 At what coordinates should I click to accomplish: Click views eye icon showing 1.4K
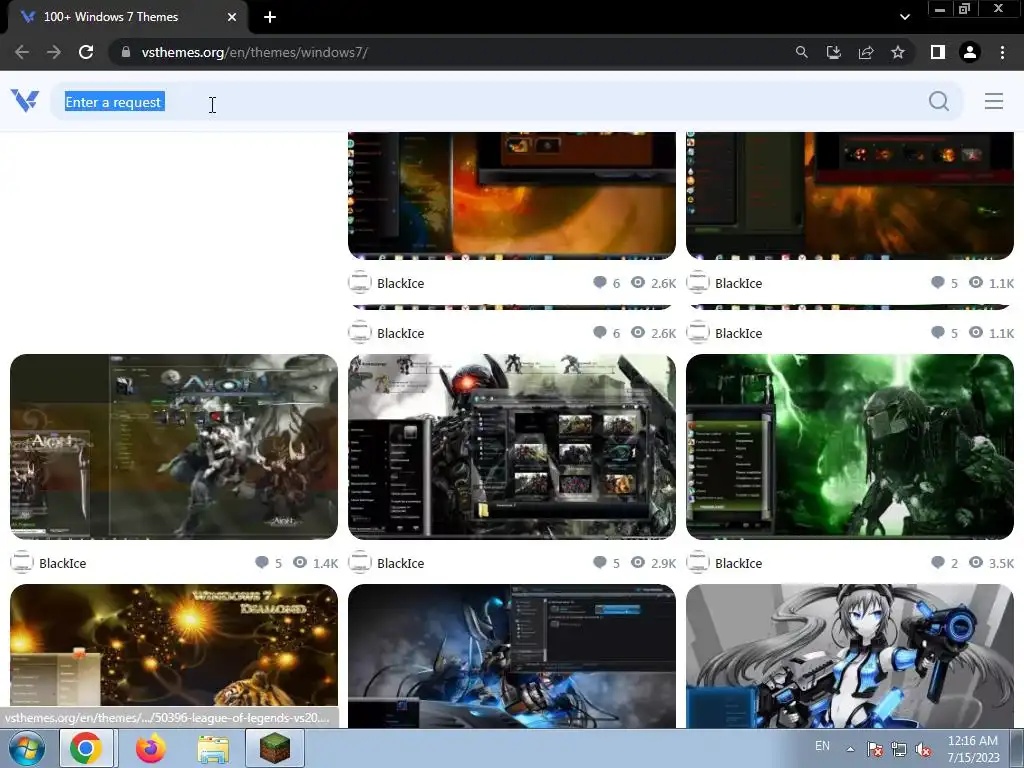300,562
